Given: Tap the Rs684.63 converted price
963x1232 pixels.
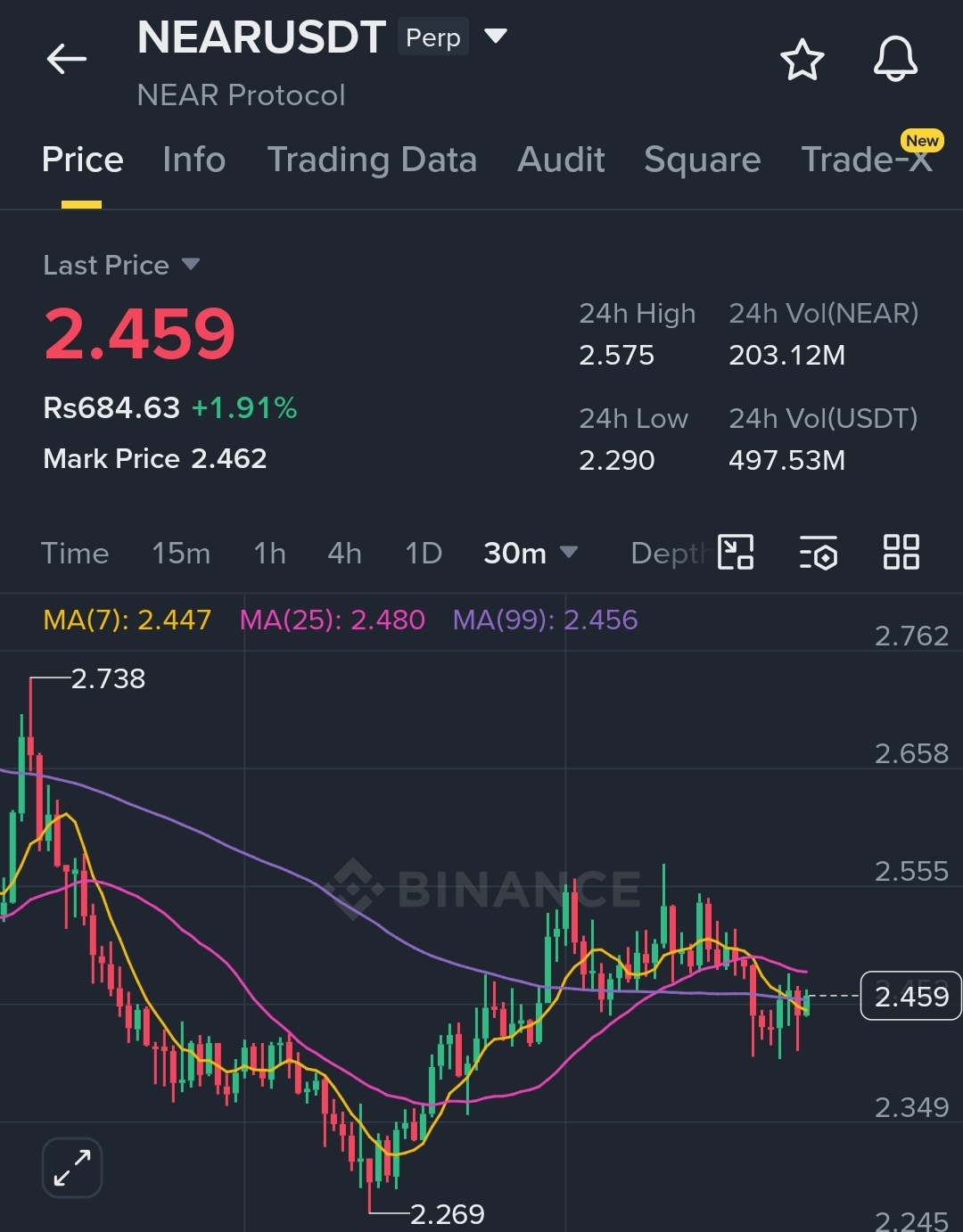Looking at the screenshot, I should [111, 408].
